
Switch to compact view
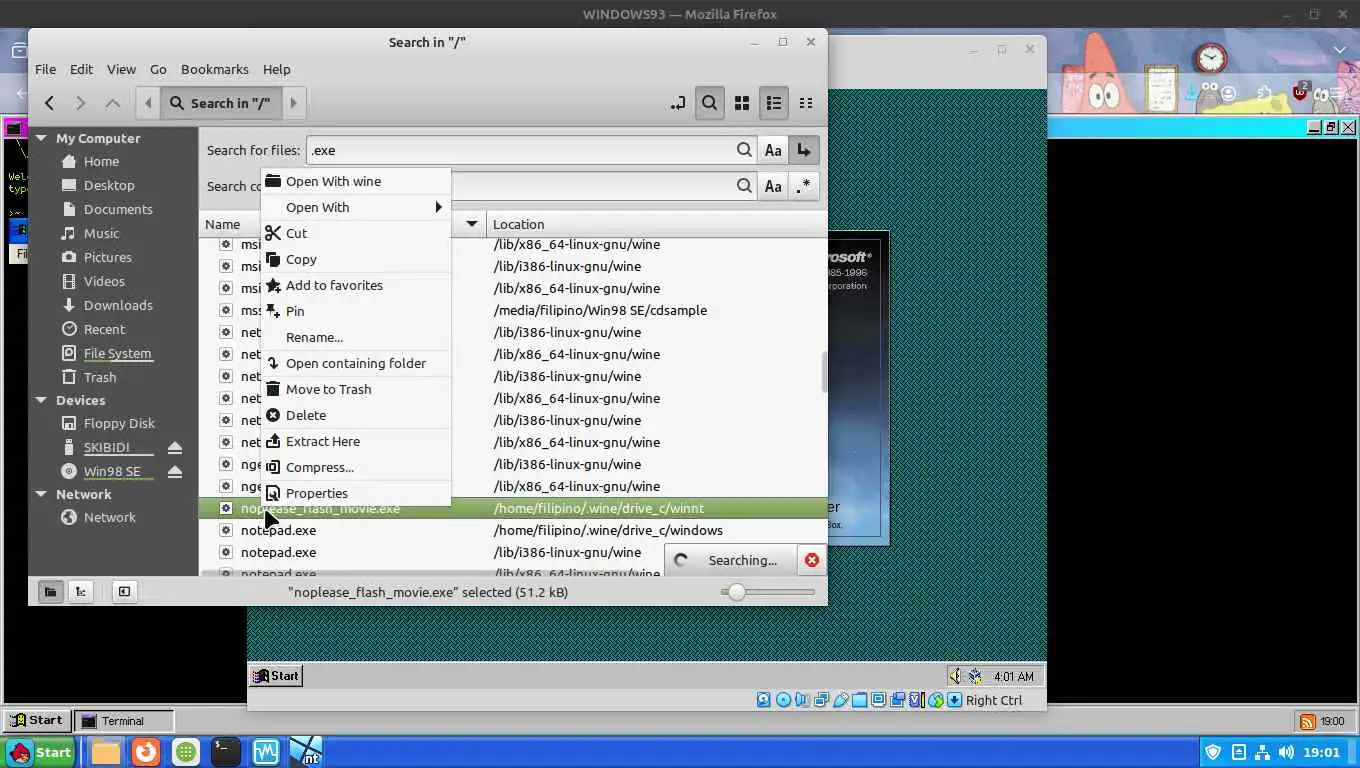(x=806, y=103)
